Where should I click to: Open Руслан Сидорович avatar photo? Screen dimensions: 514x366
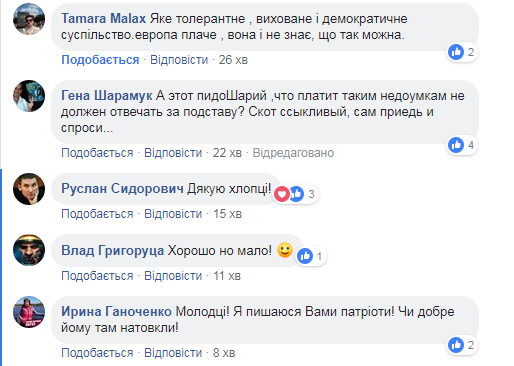[29, 189]
